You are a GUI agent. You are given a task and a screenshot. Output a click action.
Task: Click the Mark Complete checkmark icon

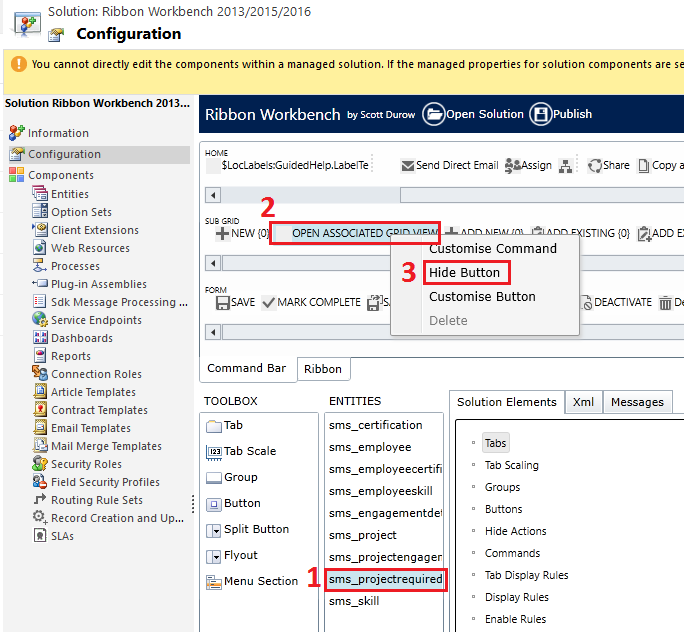[x=268, y=302]
